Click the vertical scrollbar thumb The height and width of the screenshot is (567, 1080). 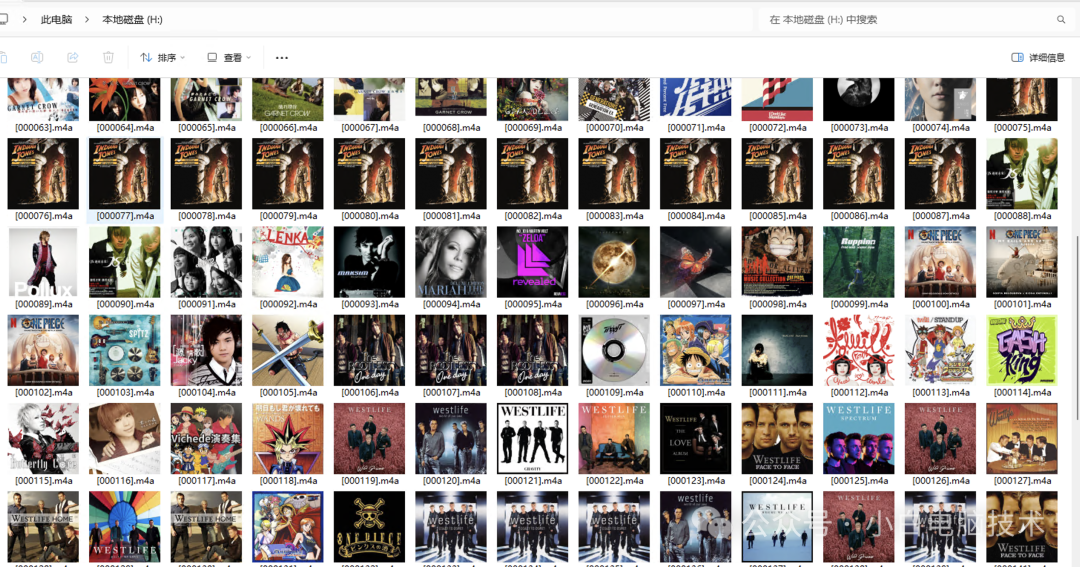click(x=1077, y=329)
